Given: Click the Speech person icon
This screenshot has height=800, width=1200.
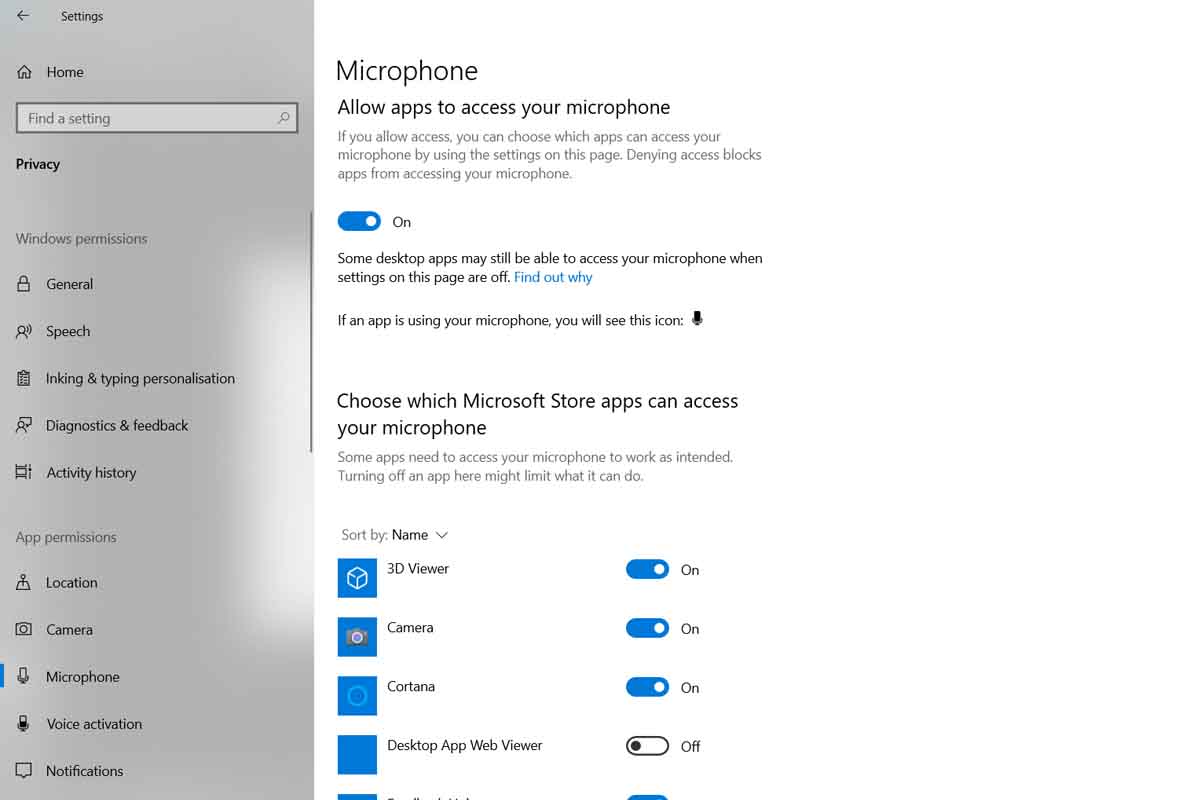Looking at the screenshot, I should click(x=24, y=331).
